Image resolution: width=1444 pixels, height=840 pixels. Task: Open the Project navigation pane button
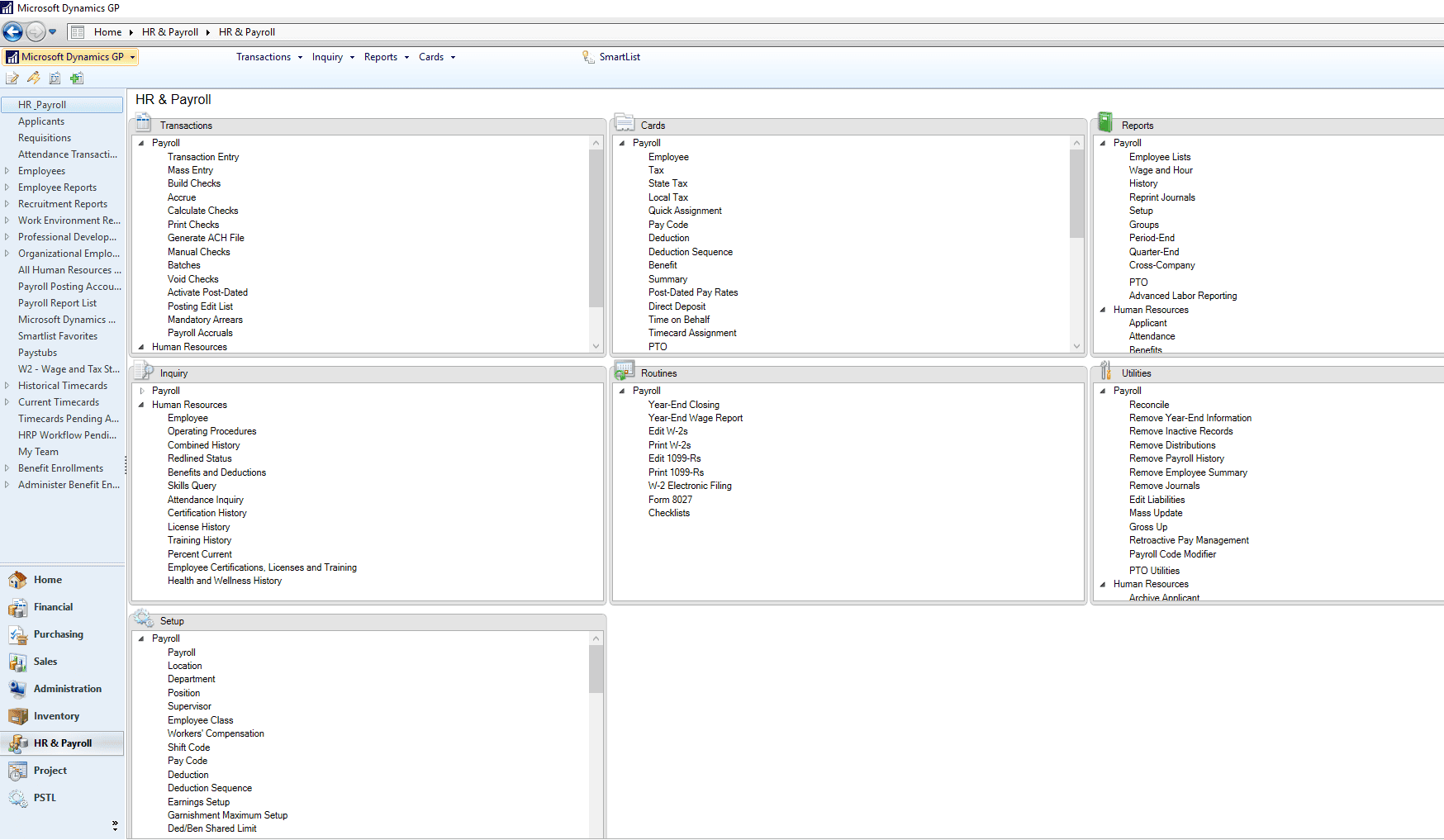62,771
